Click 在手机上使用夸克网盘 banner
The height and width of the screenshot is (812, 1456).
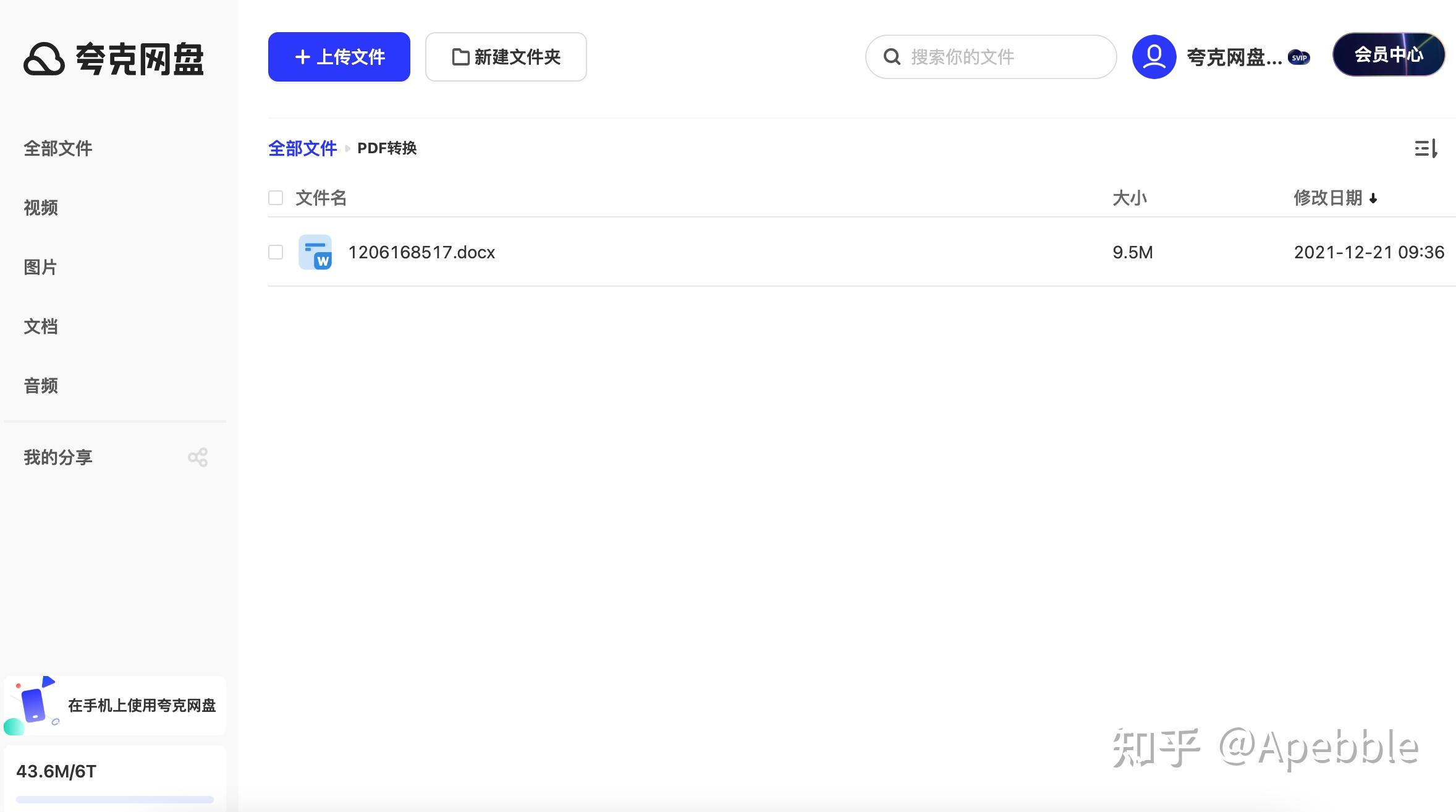point(115,706)
